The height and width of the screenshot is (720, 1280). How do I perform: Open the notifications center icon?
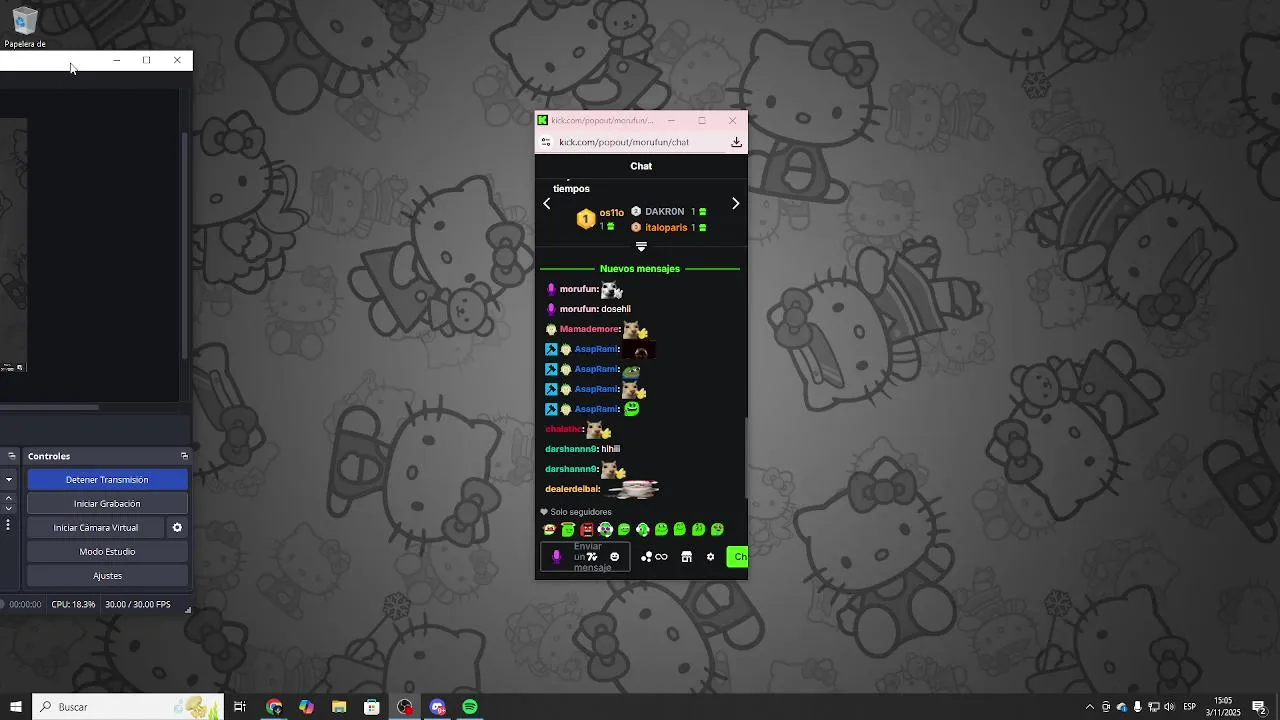pos(1260,707)
